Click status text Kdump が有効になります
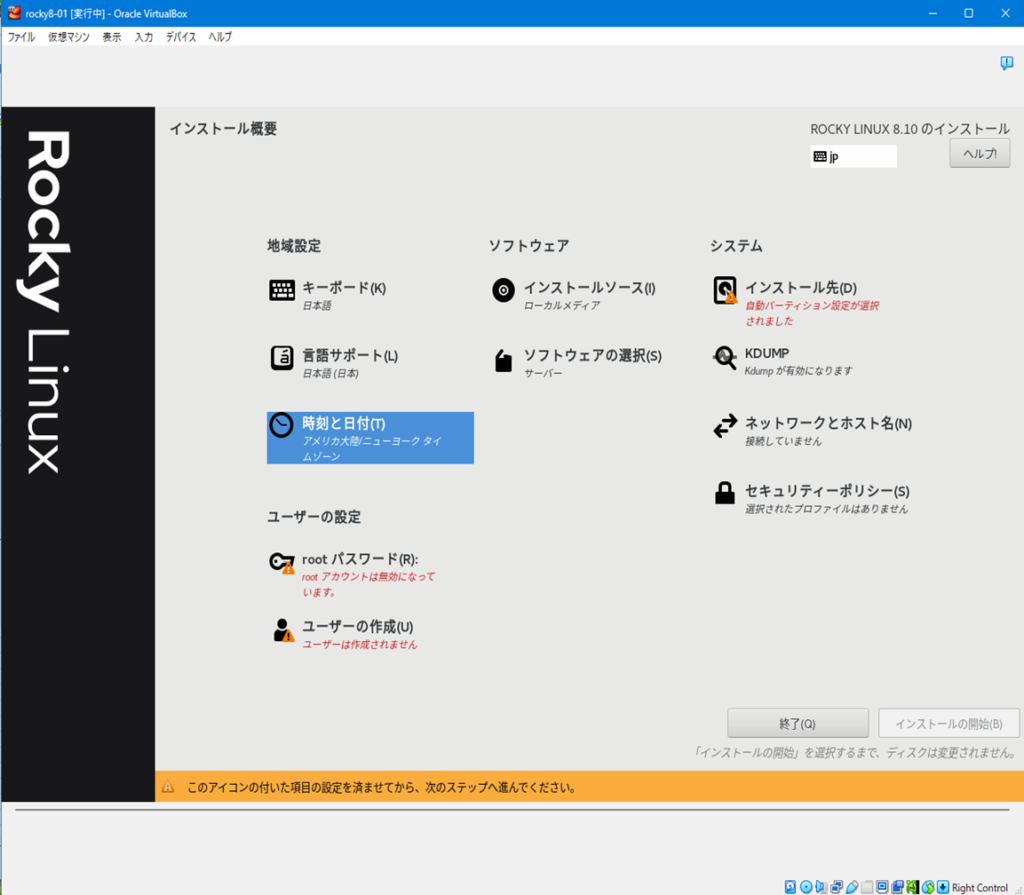 tap(799, 371)
